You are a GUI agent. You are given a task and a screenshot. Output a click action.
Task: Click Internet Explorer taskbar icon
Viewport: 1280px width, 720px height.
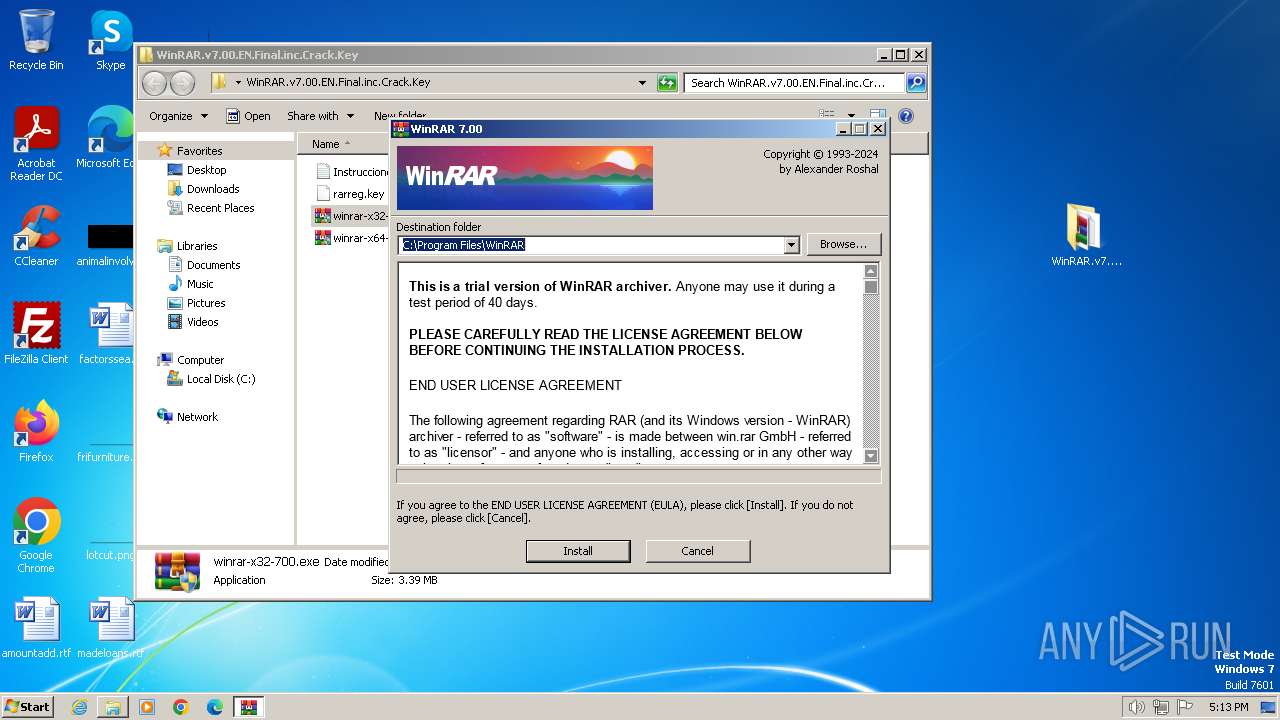[79, 707]
